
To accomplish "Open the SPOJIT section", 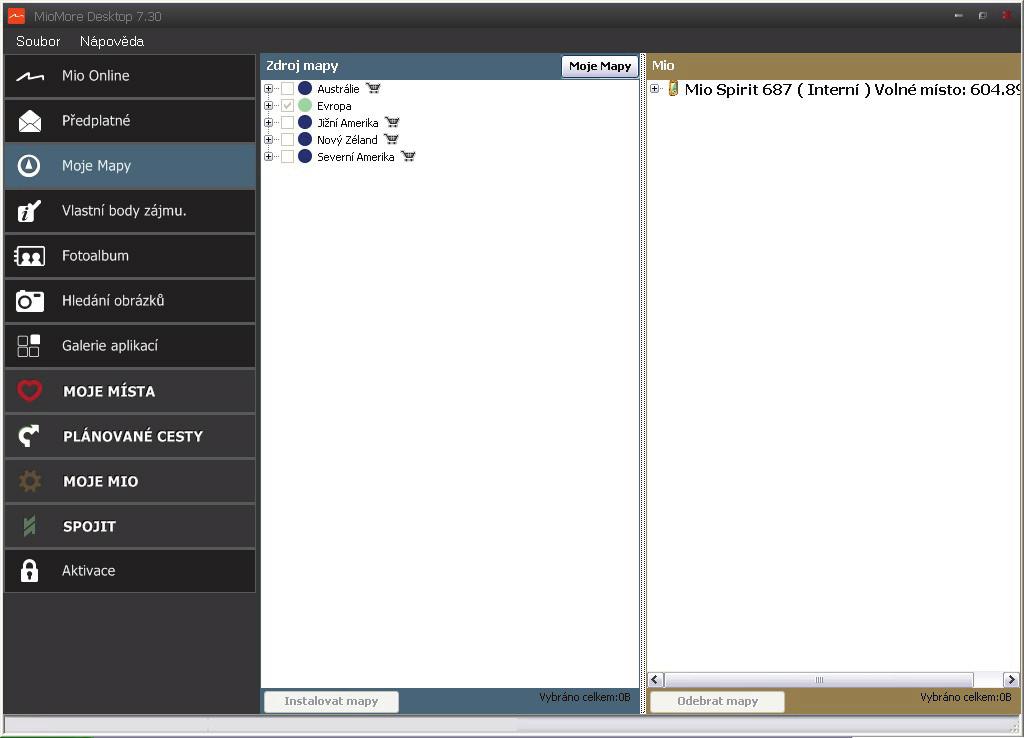I will tap(130, 526).
